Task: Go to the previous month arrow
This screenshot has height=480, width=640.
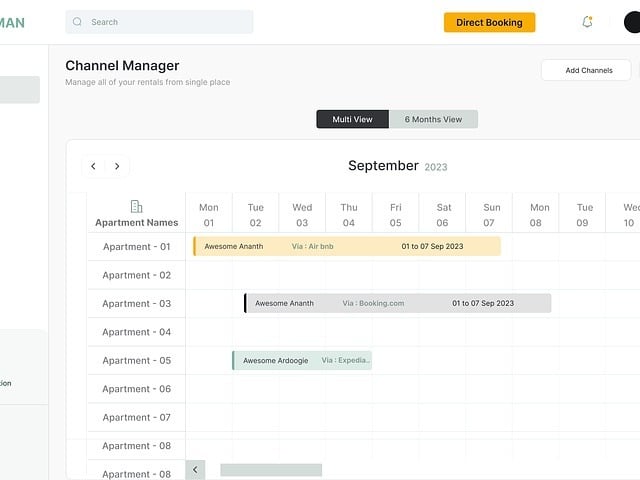Action: pos(93,166)
